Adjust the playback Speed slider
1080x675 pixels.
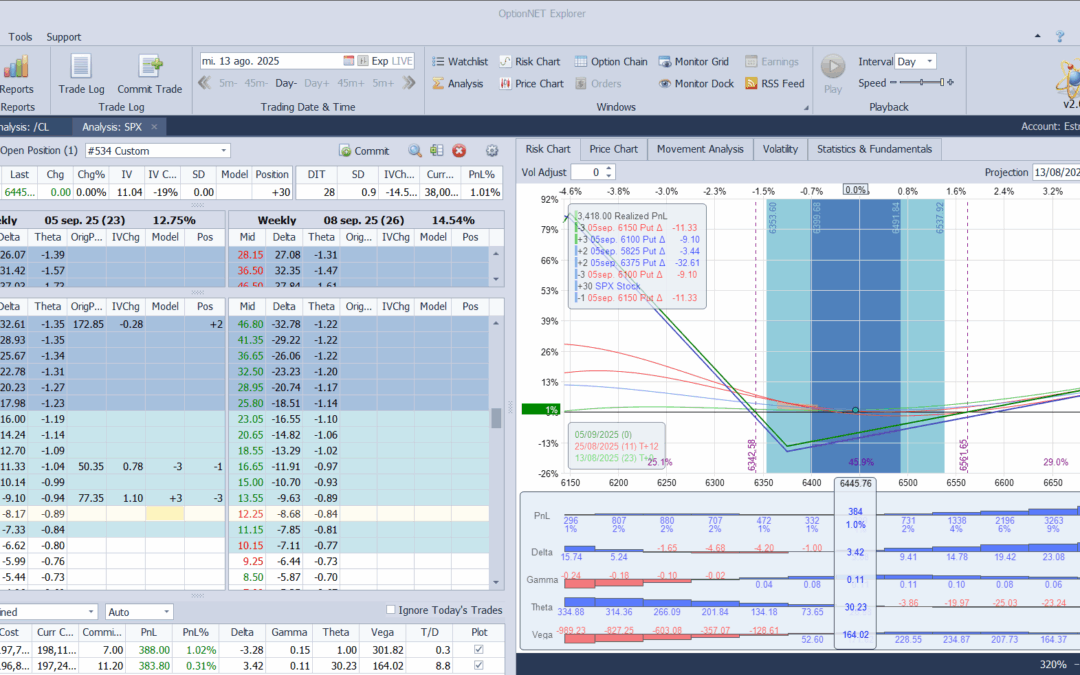(x=920, y=83)
